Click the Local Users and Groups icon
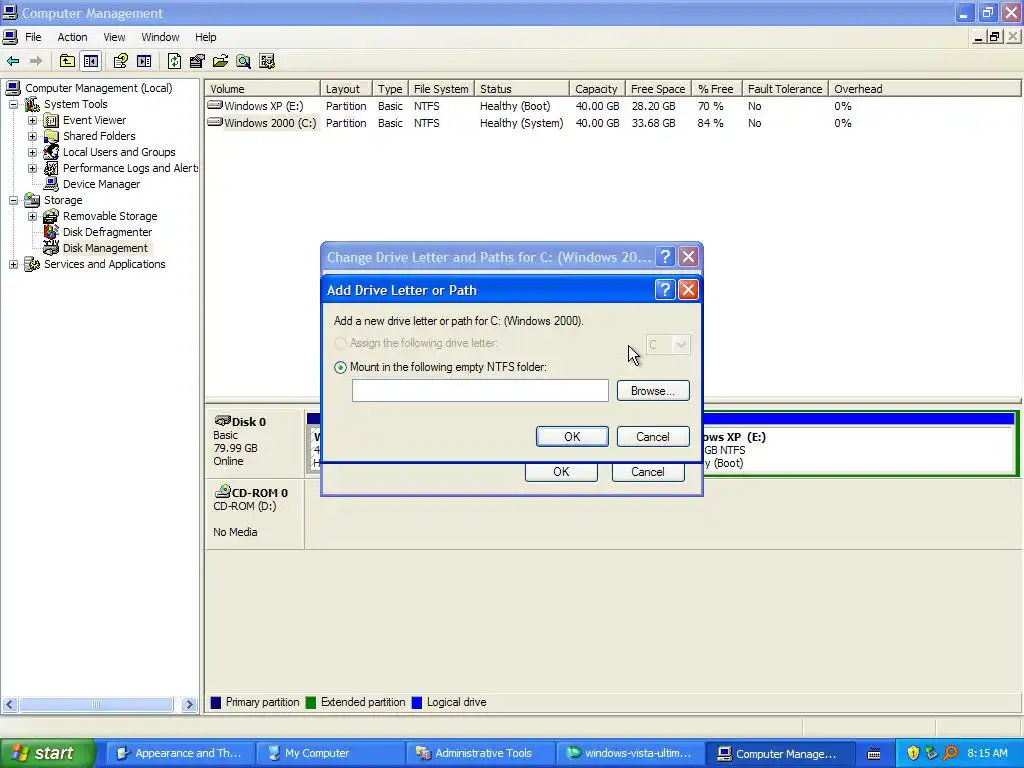Viewport: 1024px width, 768px height. tap(51, 152)
